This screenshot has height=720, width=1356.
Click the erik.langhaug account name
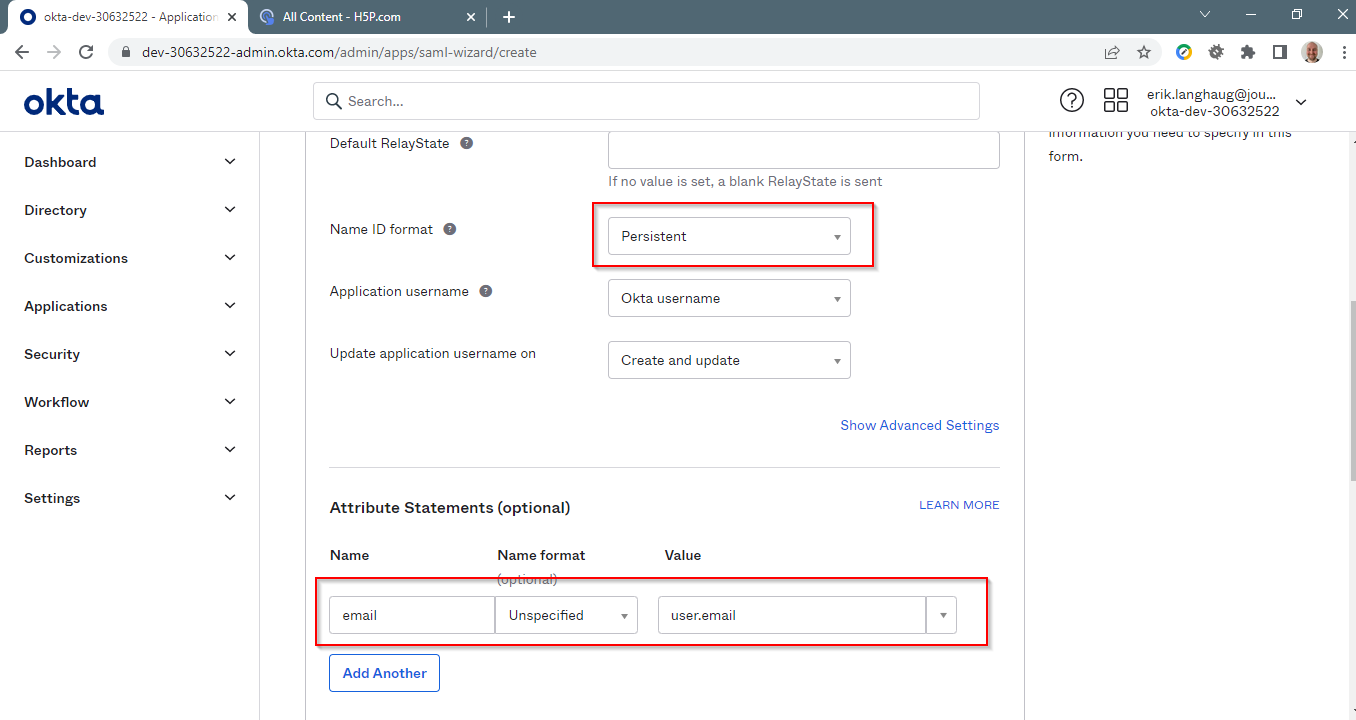tap(1211, 93)
